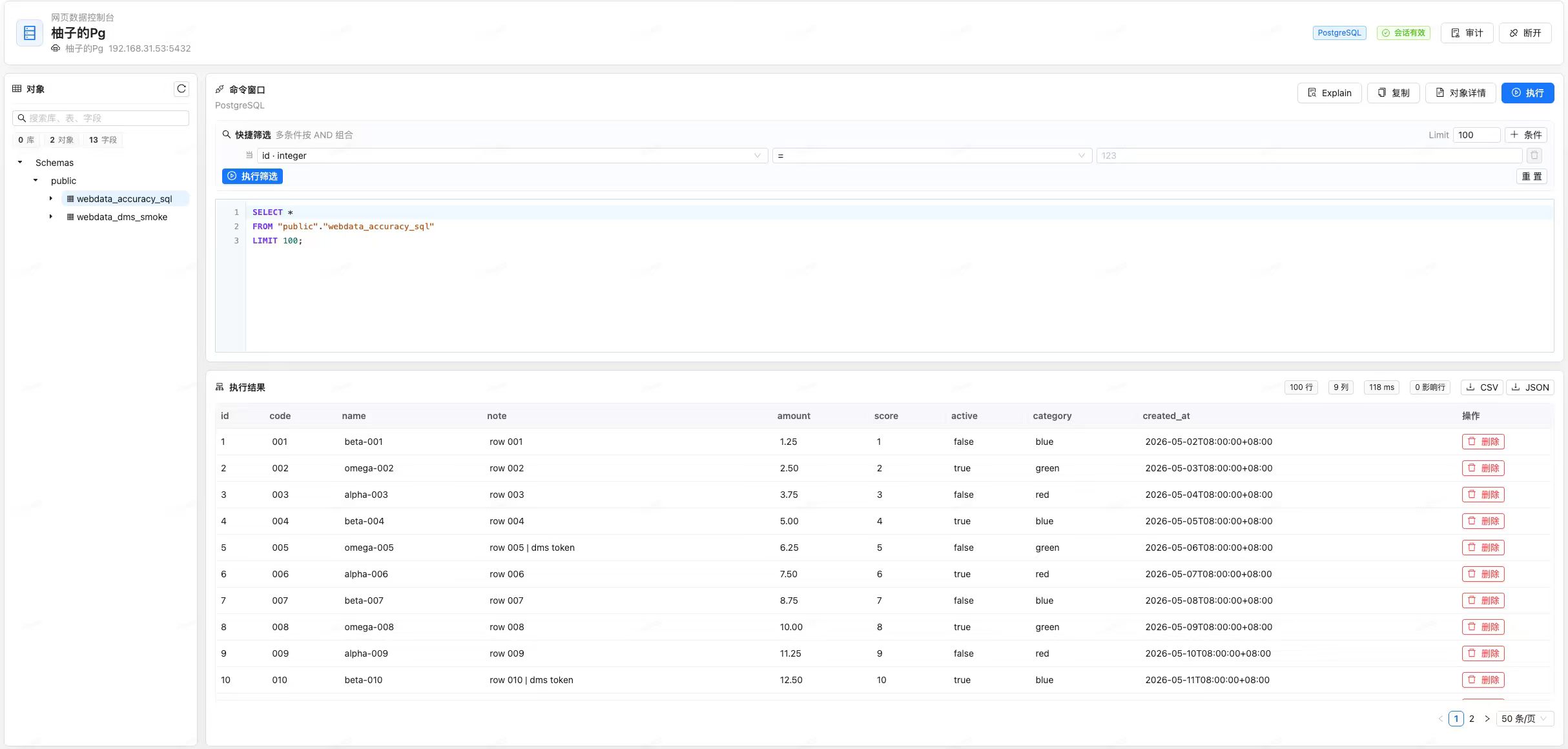Select webdata_dms_smoke in the tree
The height and width of the screenshot is (749, 1568).
[122, 217]
